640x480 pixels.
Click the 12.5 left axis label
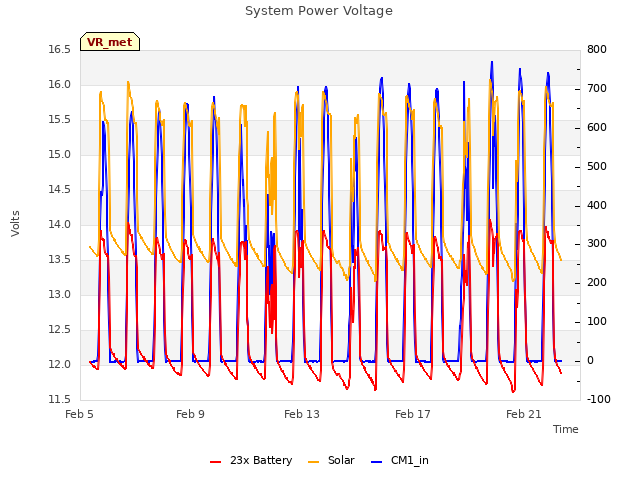click(60, 329)
